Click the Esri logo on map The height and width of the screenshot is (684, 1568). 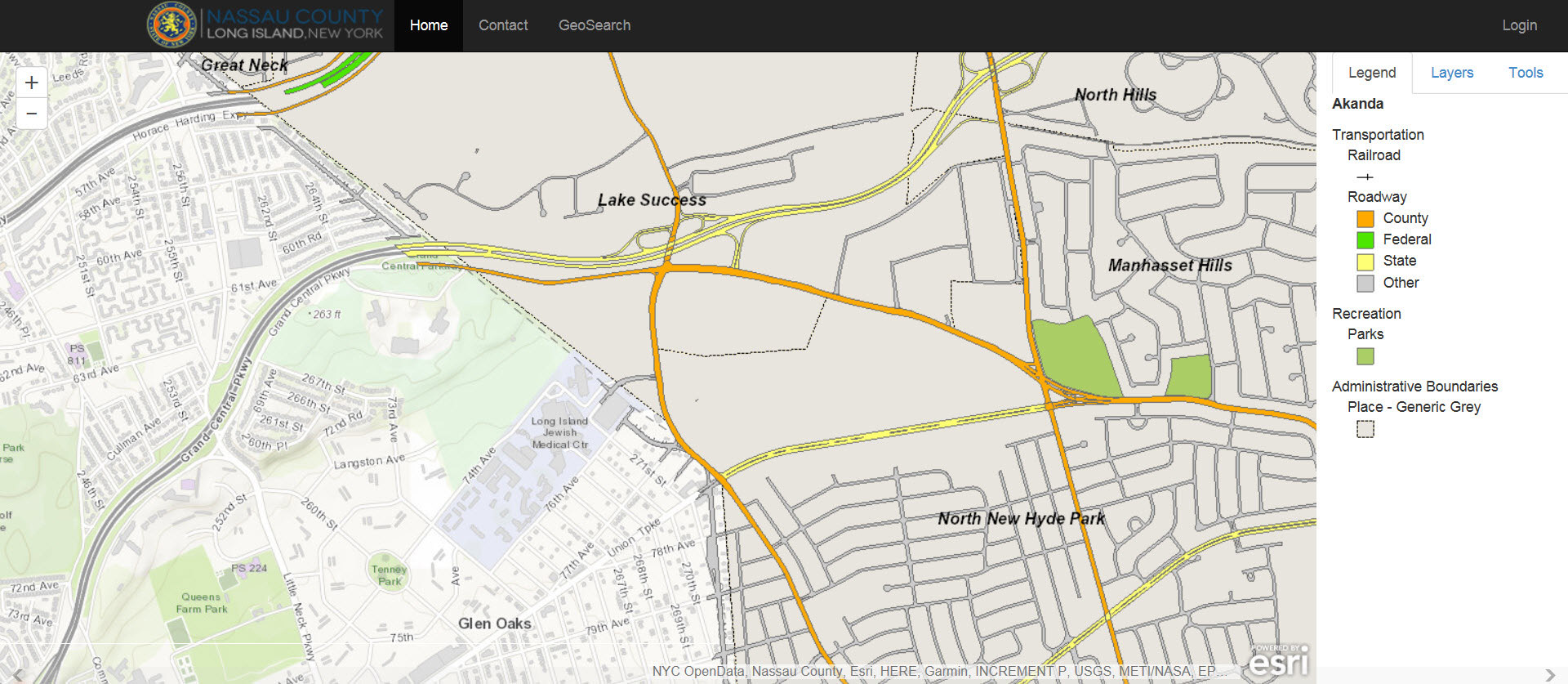[1279, 661]
